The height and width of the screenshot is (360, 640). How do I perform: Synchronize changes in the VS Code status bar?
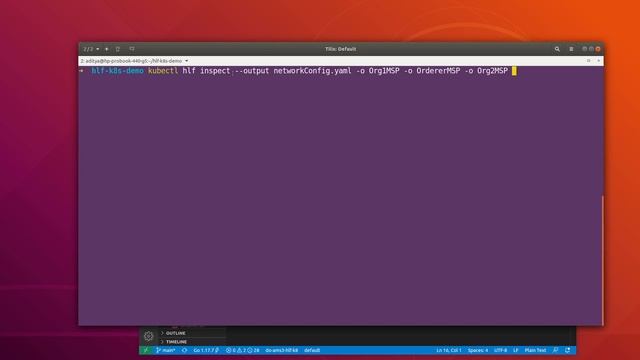pos(184,350)
